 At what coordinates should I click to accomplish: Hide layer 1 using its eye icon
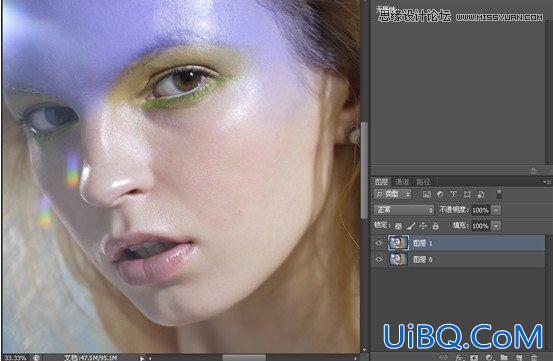tap(379, 243)
